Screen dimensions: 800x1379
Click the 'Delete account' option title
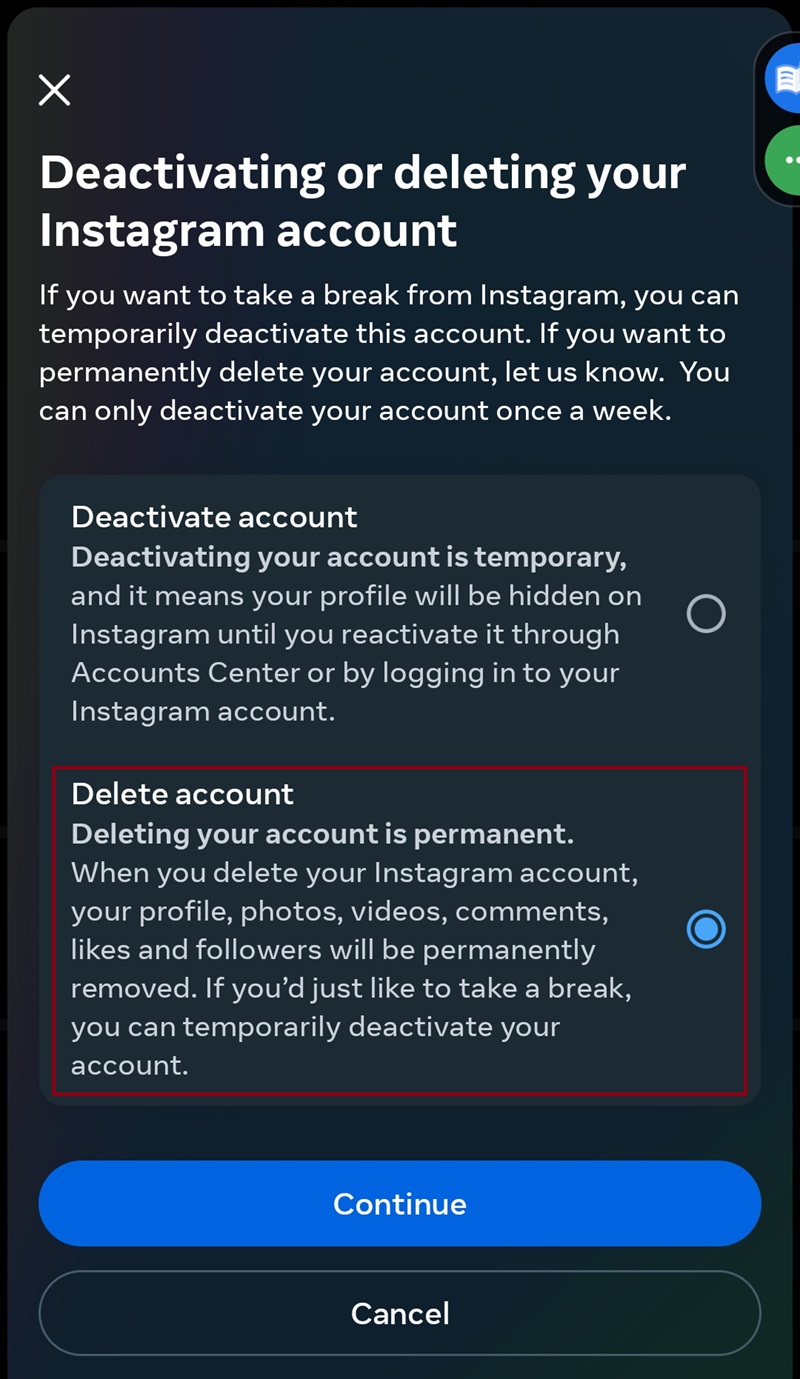click(x=183, y=794)
